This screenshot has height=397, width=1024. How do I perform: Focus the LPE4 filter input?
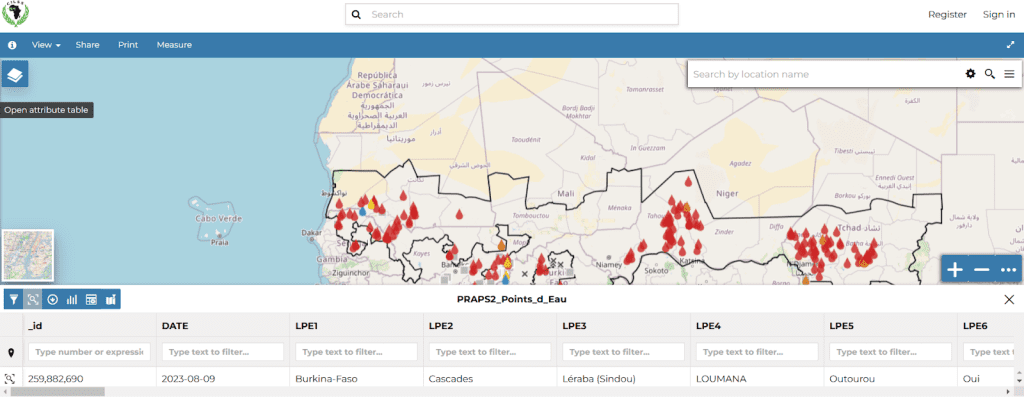[757, 352]
